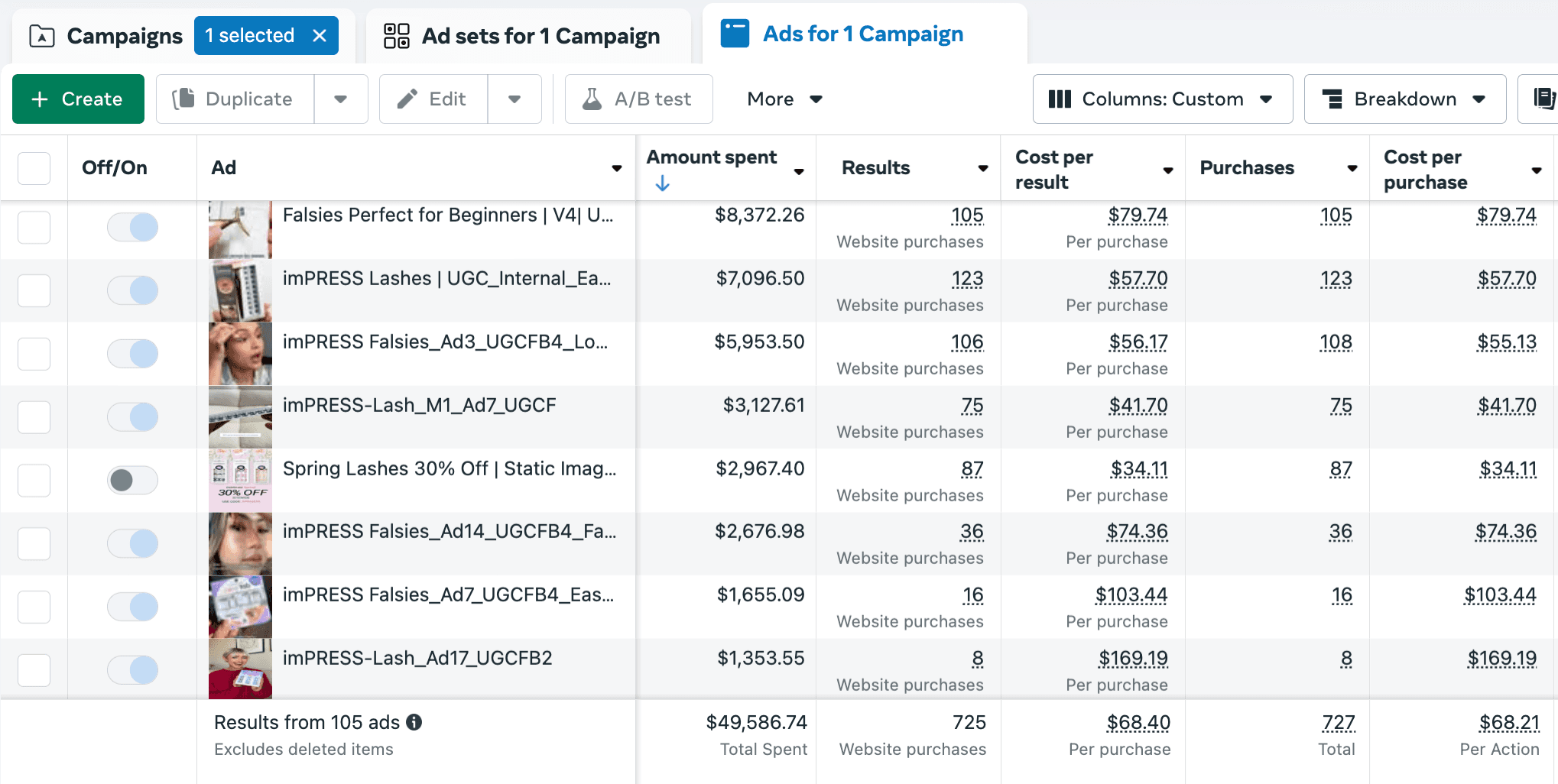Open the Duplicate options arrow
1558x784 pixels.
[341, 99]
